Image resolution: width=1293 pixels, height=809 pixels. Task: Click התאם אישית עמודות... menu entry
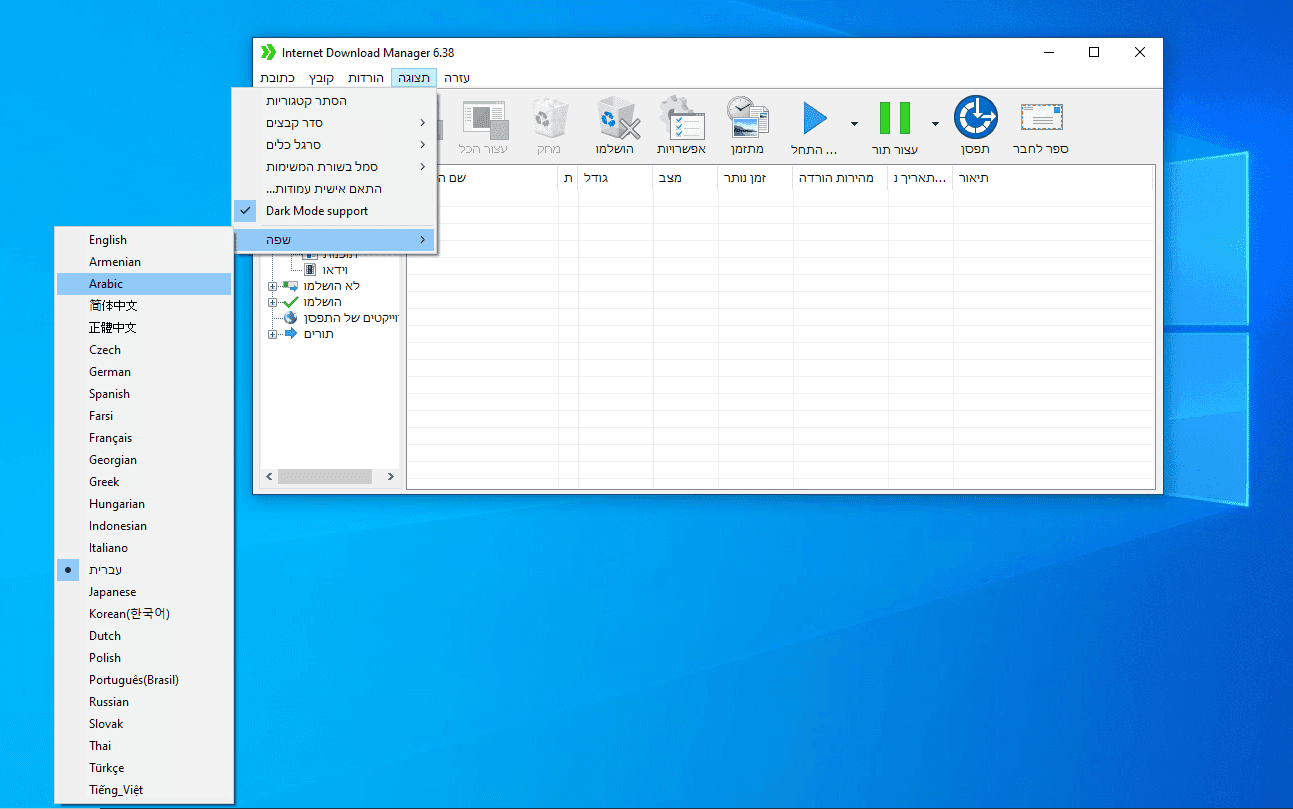pos(334,189)
